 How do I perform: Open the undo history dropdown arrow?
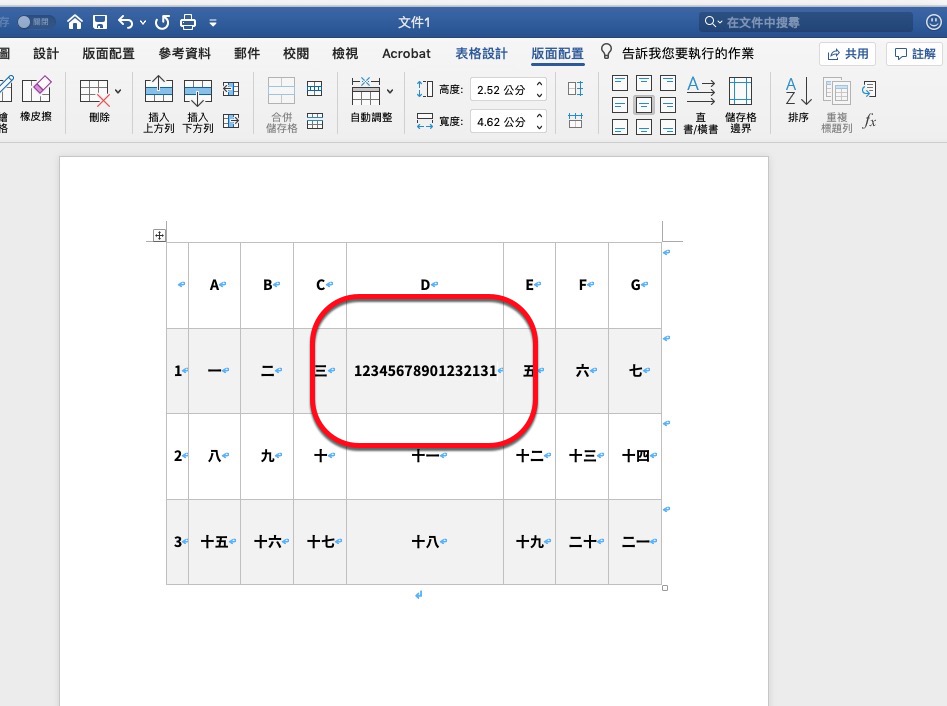click(141, 21)
